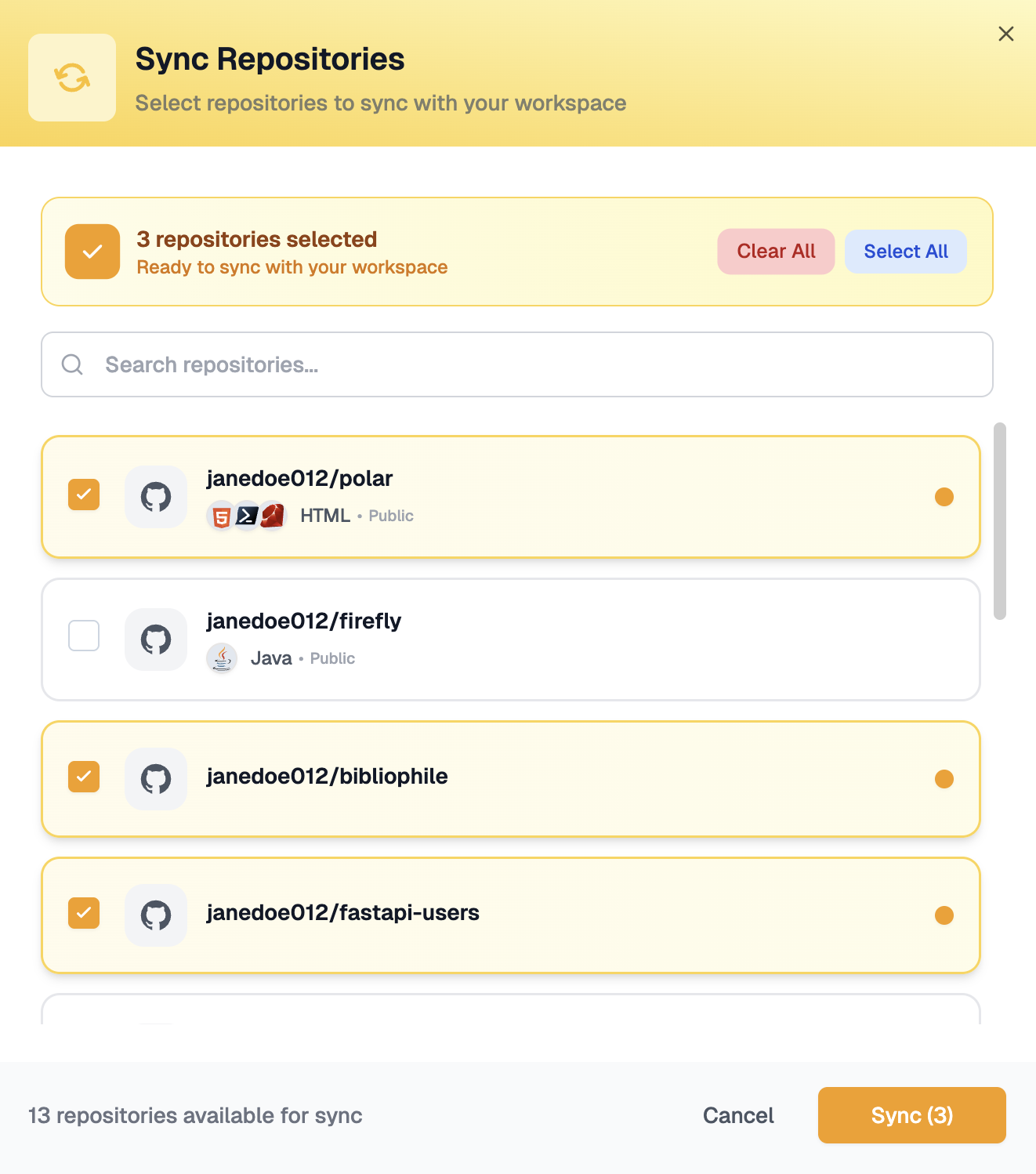Click the magnifying glass in the search bar
Viewport: 1036px width, 1174px height.
pos(72,364)
